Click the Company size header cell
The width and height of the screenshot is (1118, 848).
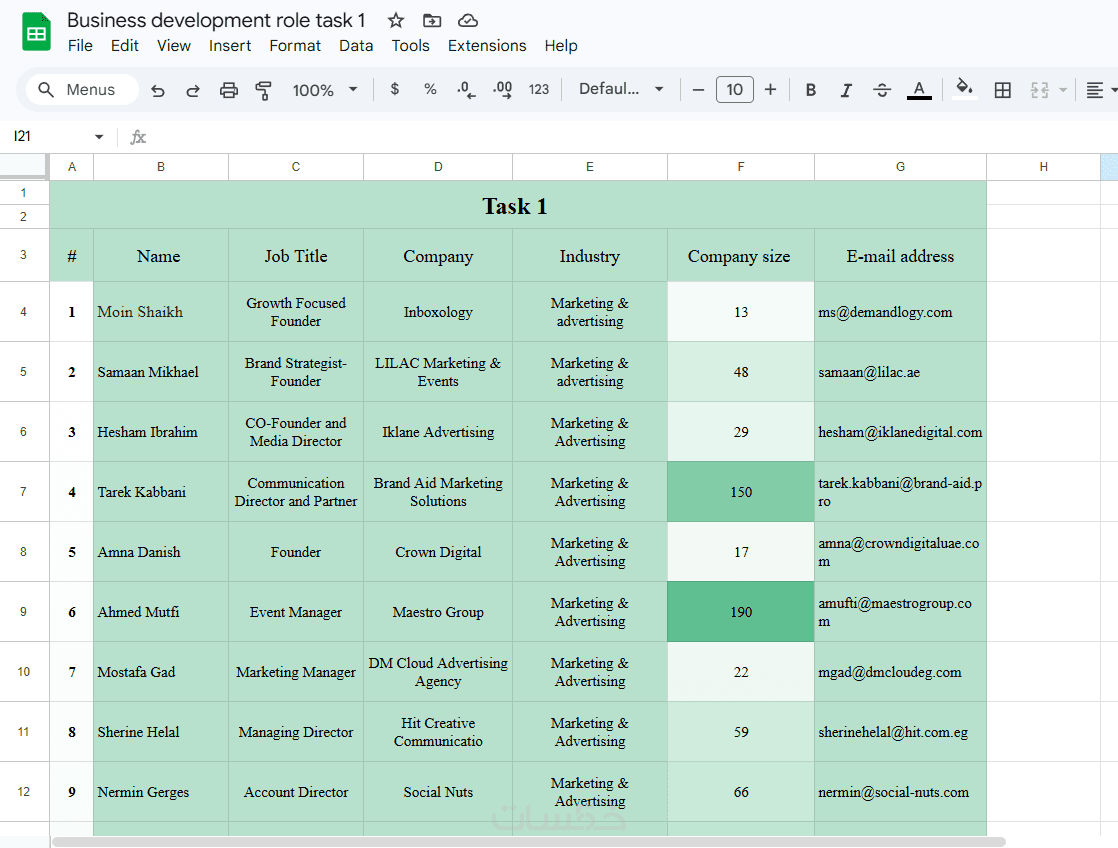[740, 255]
